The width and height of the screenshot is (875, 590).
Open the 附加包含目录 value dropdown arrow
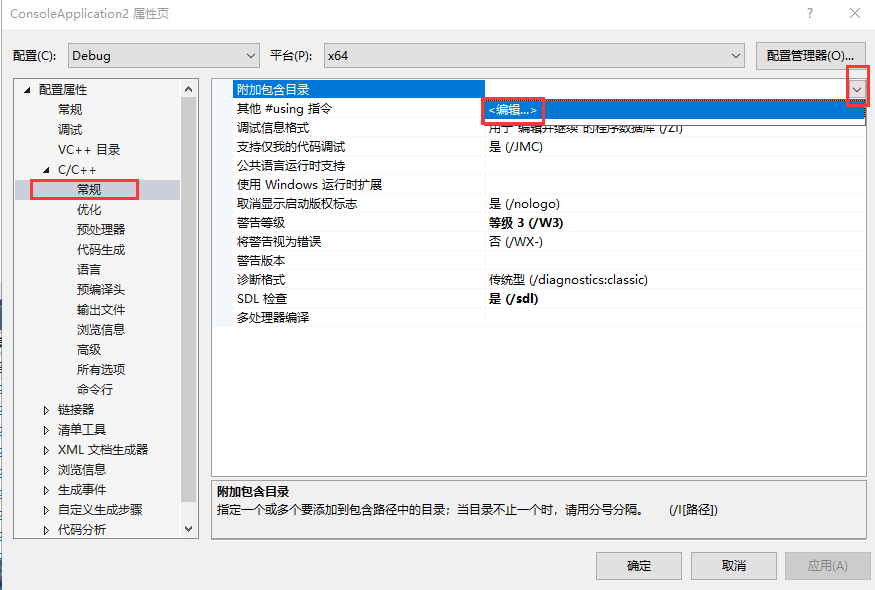coord(856,88)
